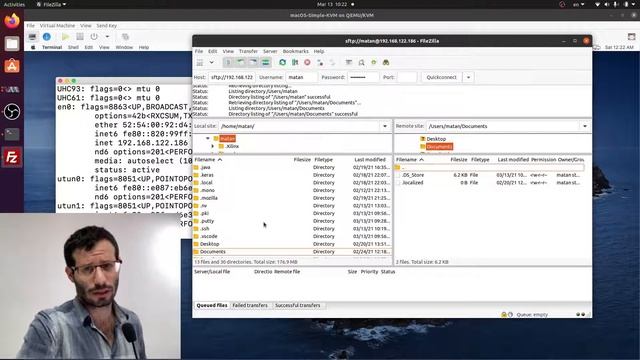Open Terminal from the Ubuntu dock
This screenshot has height=360, width=640.
[12, 134]
